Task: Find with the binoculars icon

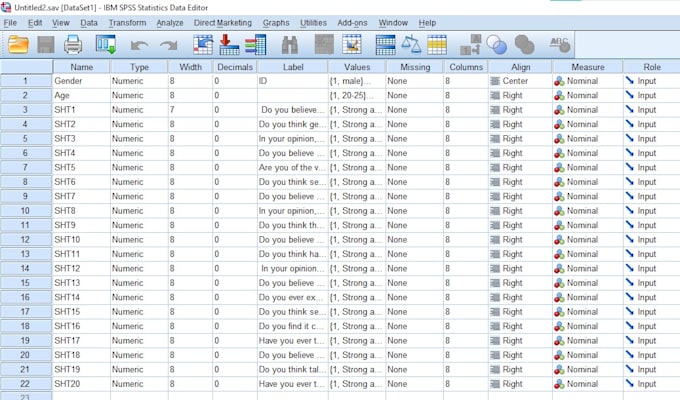Action: coord(290,45)
